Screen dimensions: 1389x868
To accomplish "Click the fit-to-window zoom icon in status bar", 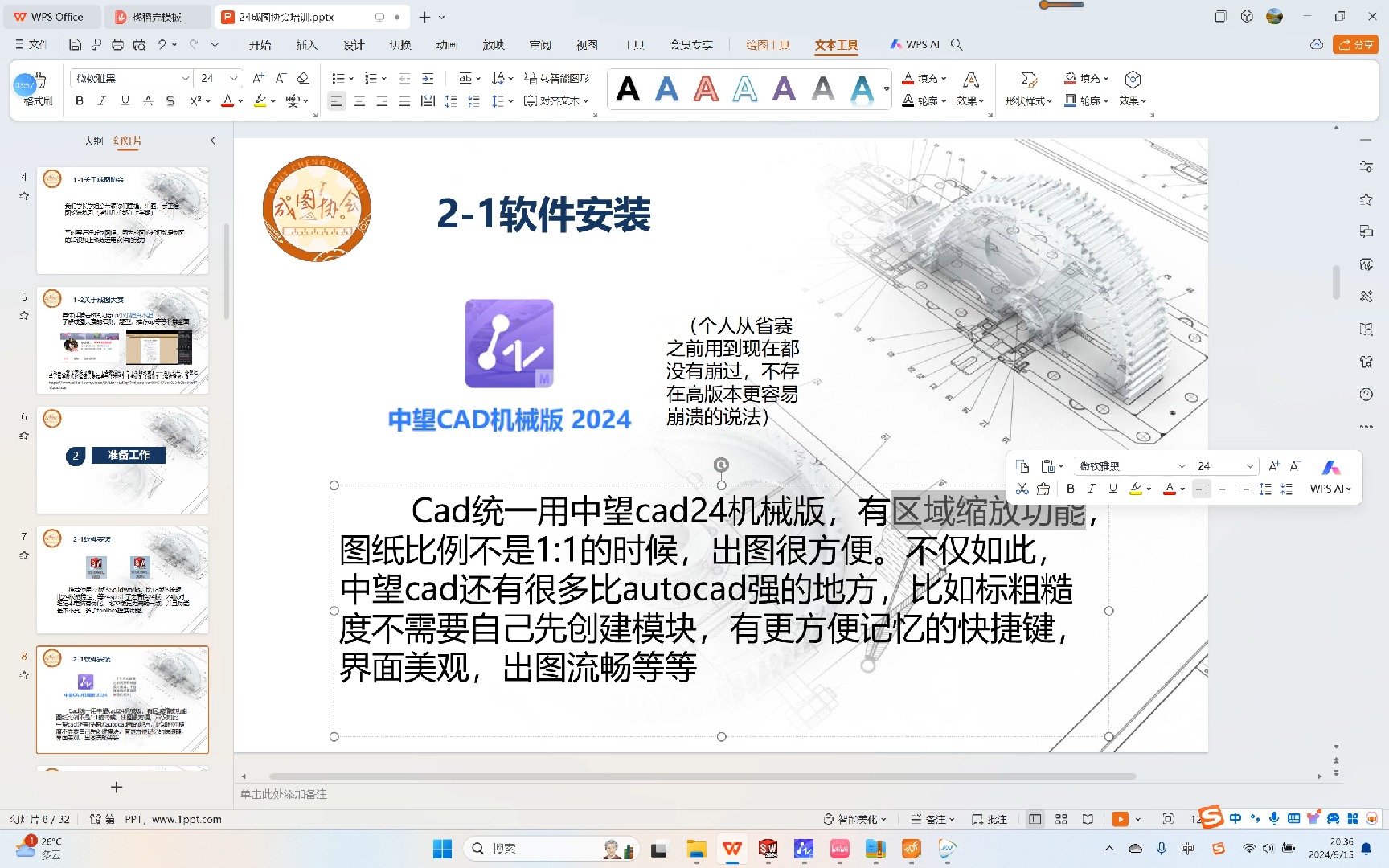I will click(1168, 819).
